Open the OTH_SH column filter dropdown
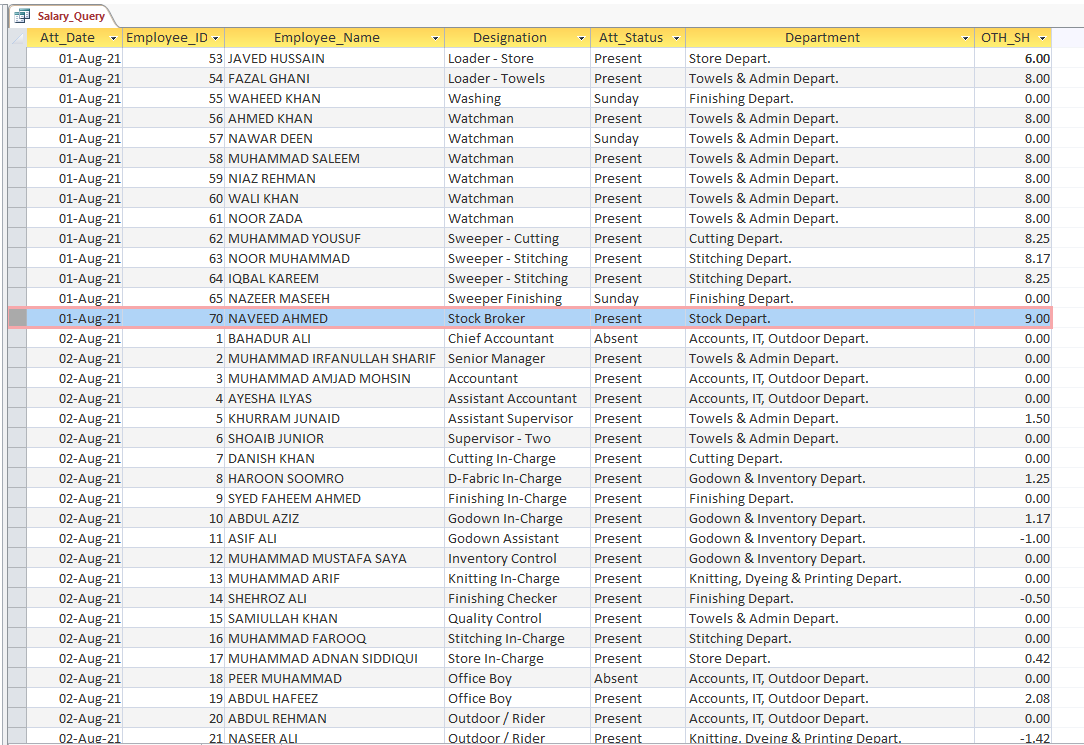 coord(1043,38)
